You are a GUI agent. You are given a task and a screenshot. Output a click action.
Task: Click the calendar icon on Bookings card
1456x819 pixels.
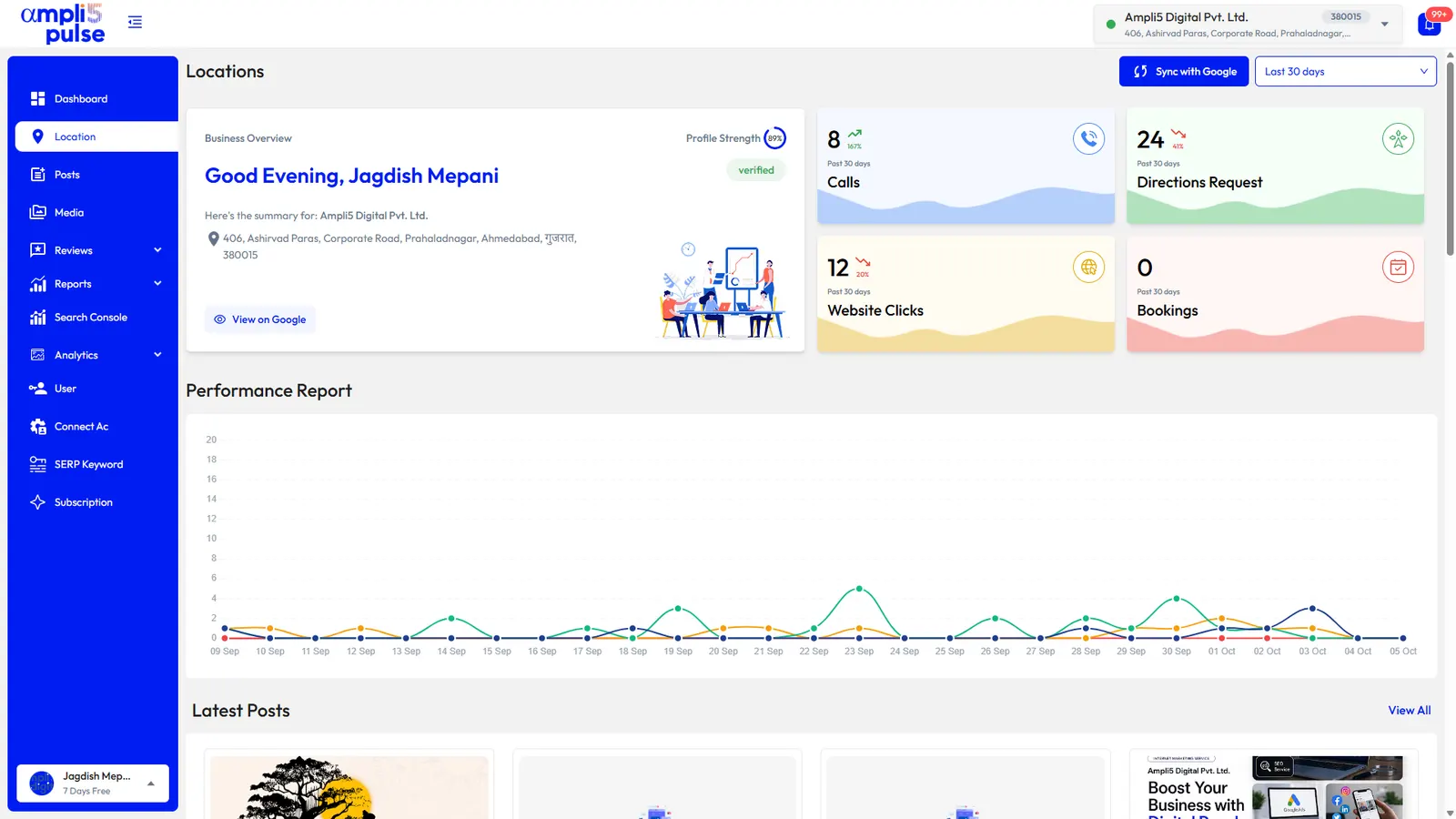point(1398,268)
